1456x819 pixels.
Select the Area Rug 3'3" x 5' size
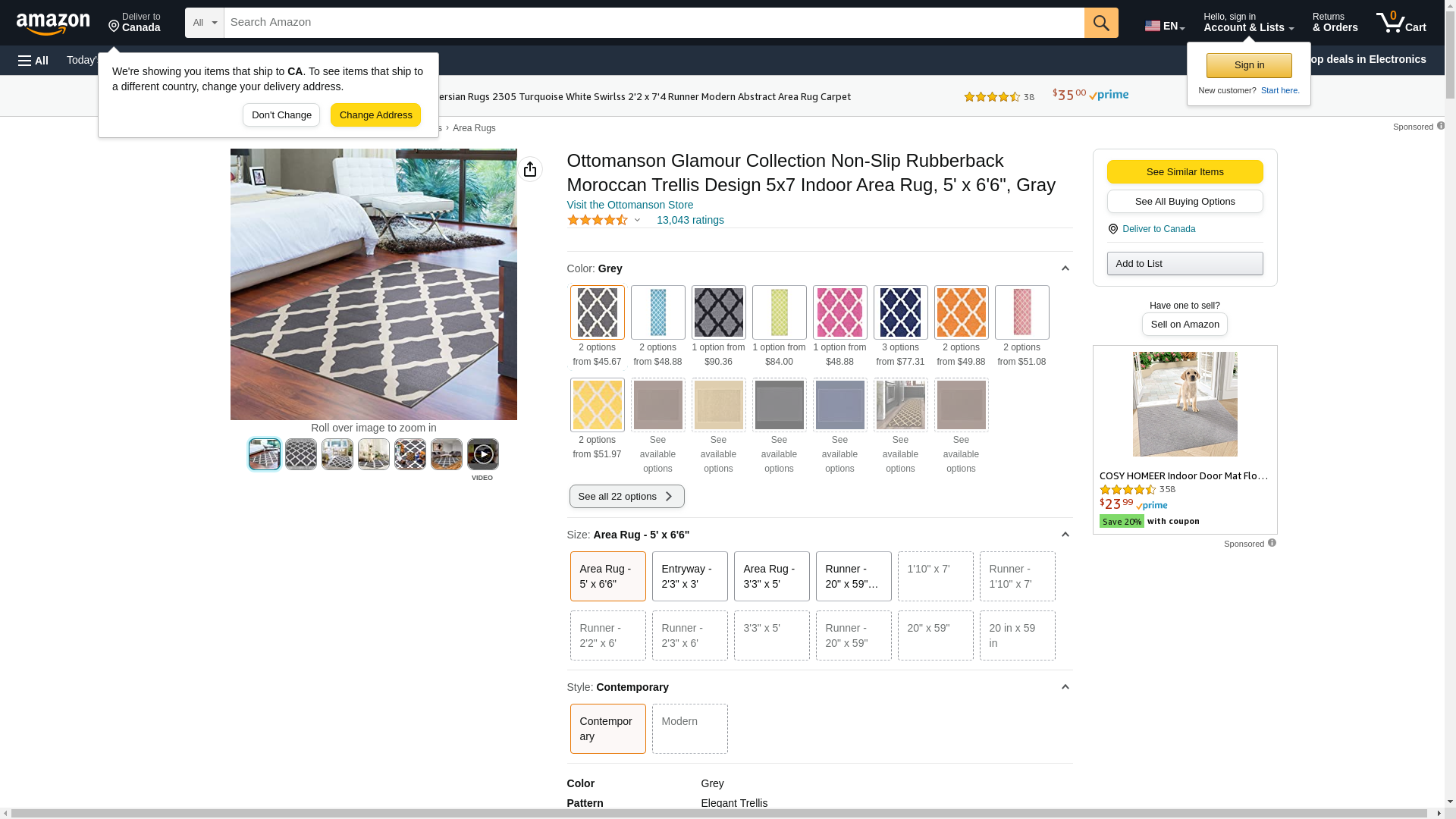[x=771, y=576]
